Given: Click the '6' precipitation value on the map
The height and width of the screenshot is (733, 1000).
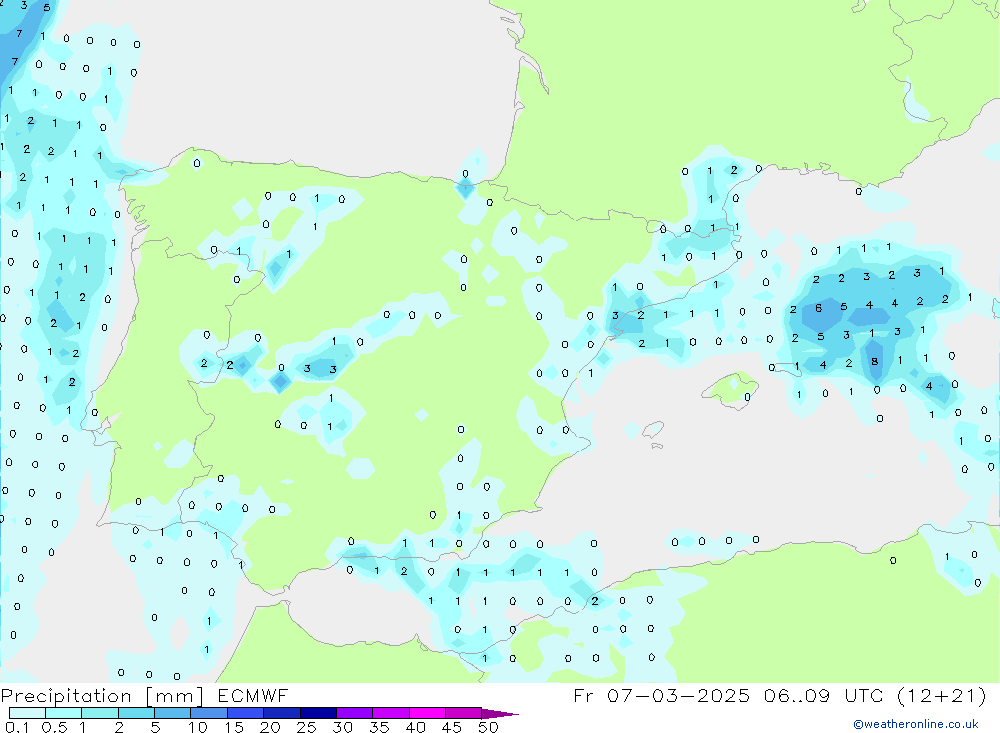Looking at the screenshot, I should coord(819,308).
